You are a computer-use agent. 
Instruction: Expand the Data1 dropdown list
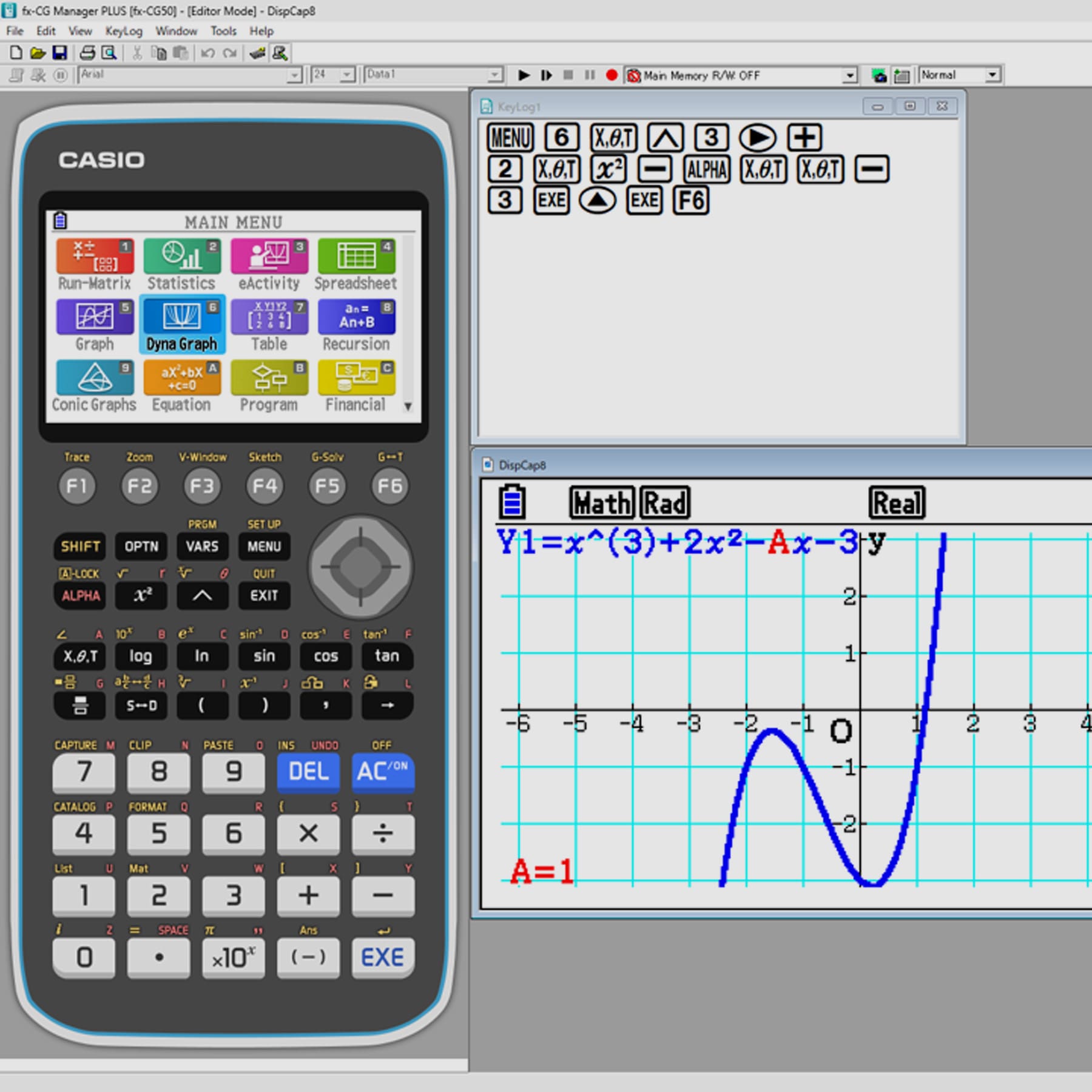[x=495, y=75]
